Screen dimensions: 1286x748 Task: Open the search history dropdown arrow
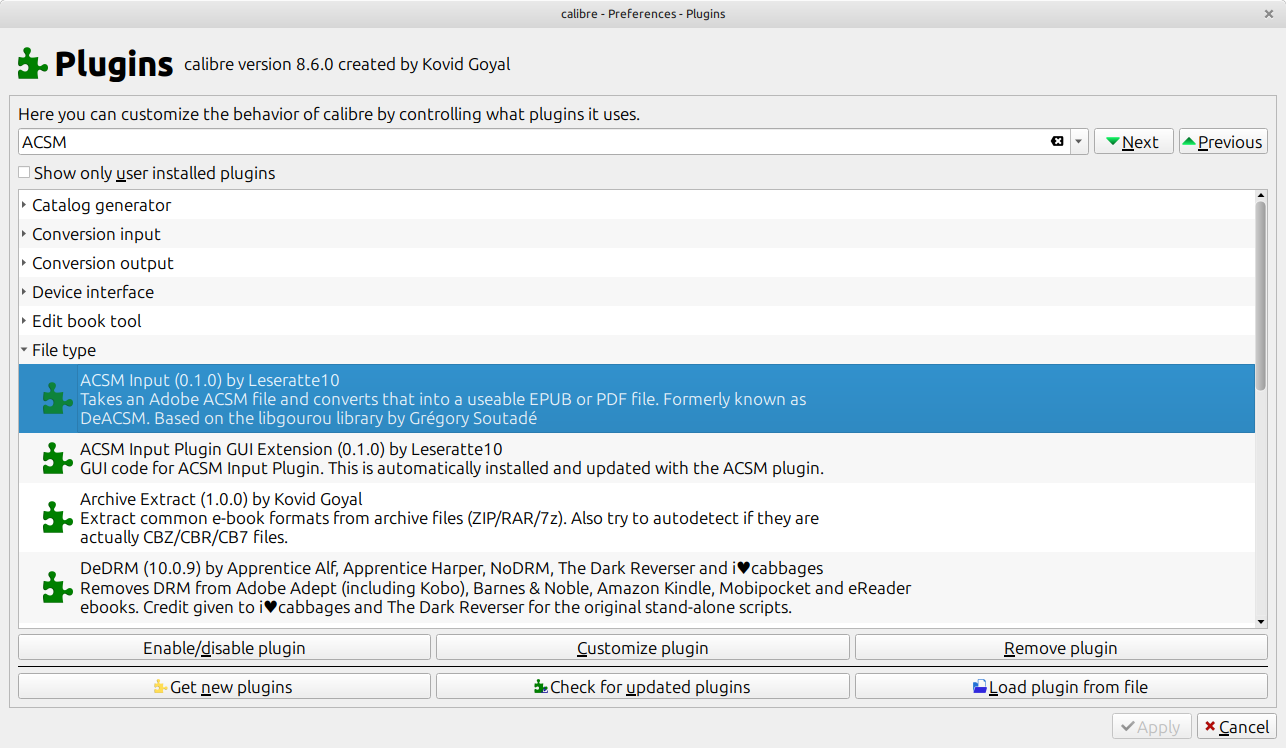[x=1079, y=142]
